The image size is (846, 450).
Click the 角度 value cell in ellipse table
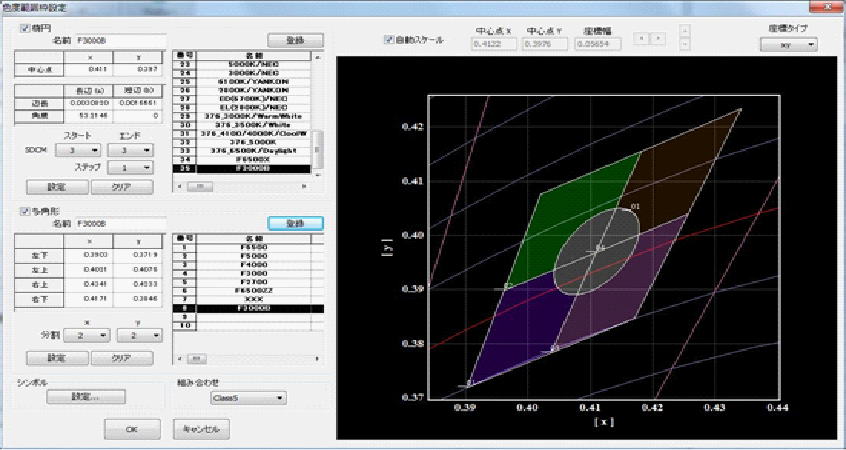pos(88,116)
